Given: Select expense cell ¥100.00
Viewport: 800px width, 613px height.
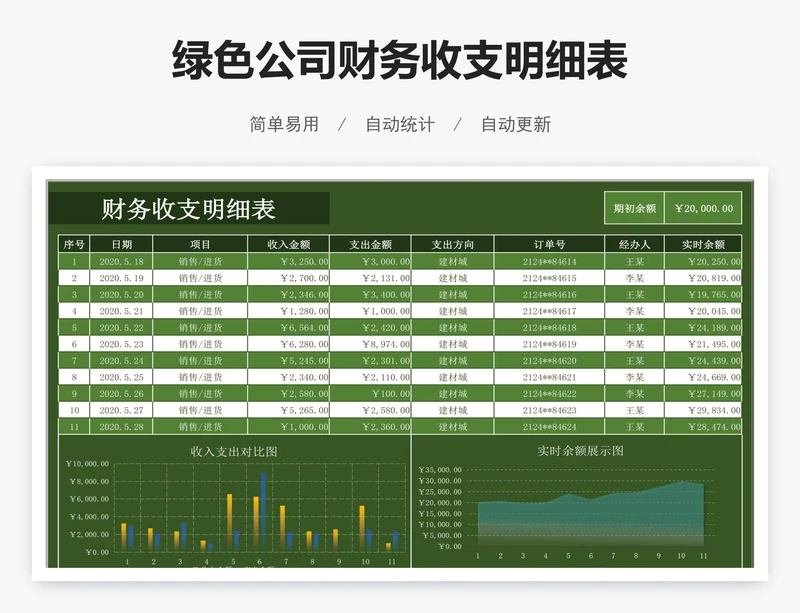Looking at the screenshot, I should (x=370, y=394).
